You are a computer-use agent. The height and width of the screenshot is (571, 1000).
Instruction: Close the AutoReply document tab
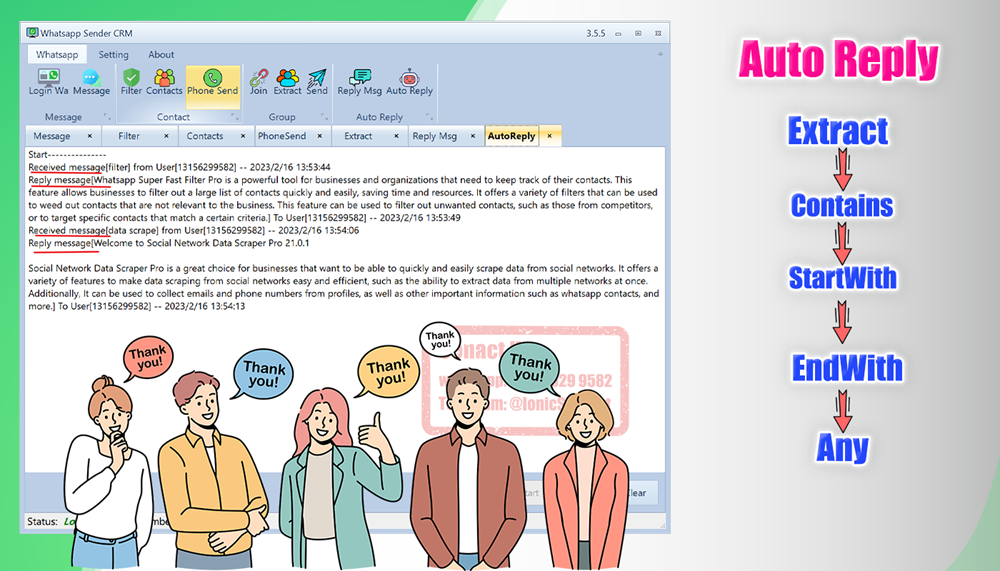point(549,136)
